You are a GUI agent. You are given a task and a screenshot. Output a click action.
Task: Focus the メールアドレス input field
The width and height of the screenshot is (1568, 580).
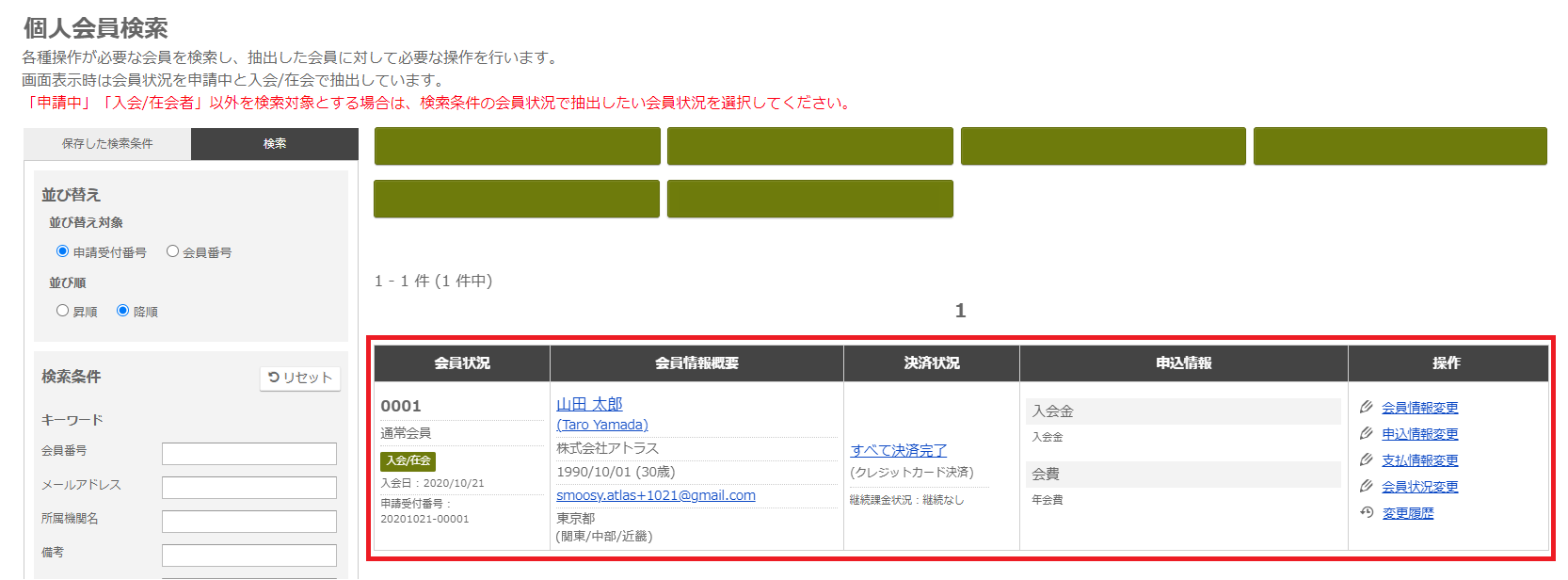tap(249, 488)
